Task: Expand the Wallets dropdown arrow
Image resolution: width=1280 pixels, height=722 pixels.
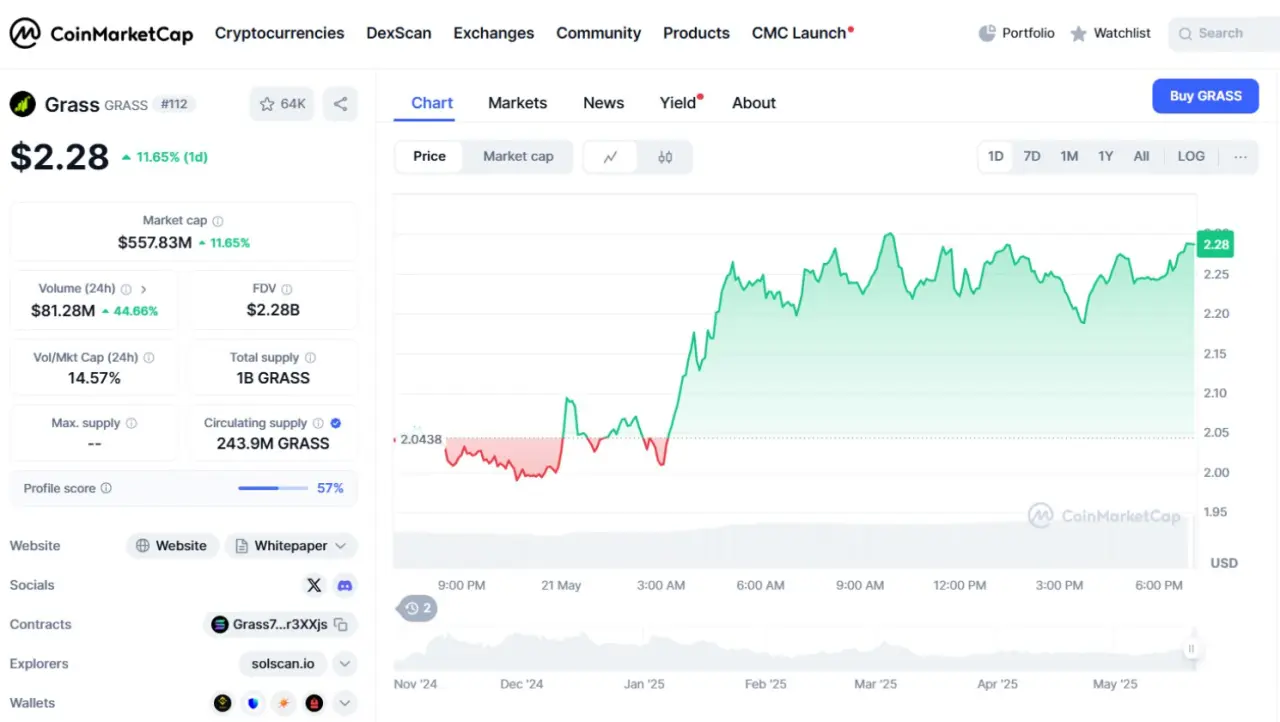Action: (344, 703)
